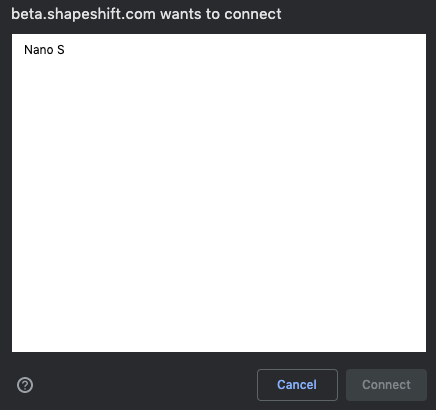Confirm pairing using the Connect button
This screenshot has height=410, width=436.
coord(386,385)
